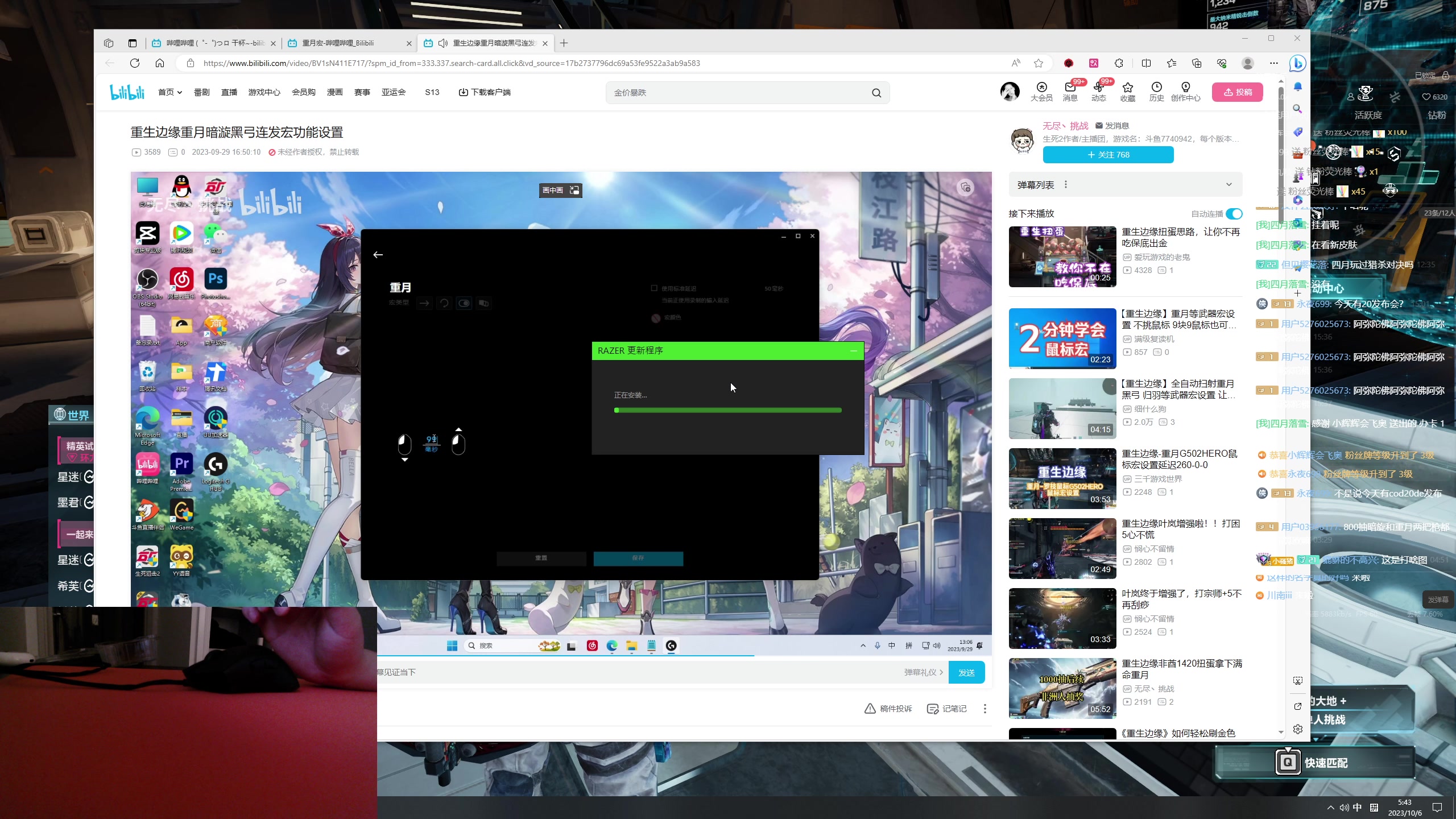The width and height of the screenshot is (1456, 819).
Task: Go to the Edge home page icon
Action: point(160,63)
